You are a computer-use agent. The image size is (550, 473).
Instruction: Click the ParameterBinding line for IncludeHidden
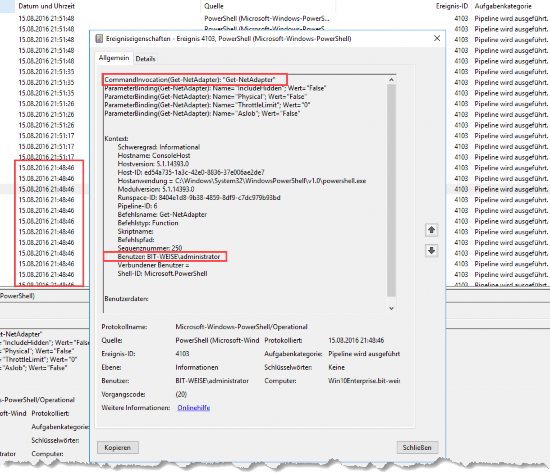[x=215, y=88]
